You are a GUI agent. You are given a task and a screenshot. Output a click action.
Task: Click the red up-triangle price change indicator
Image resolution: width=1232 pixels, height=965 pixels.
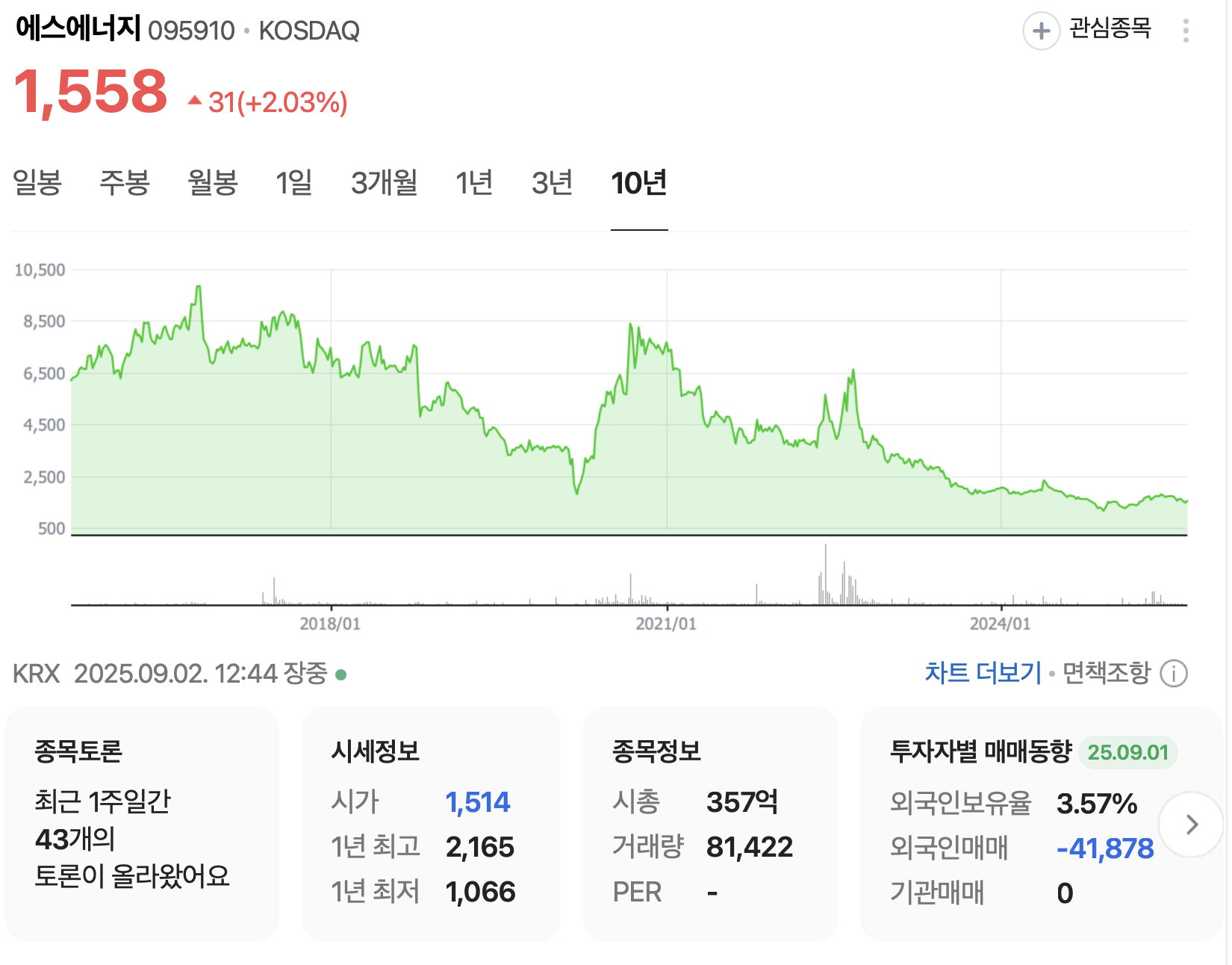click(195, 100)
